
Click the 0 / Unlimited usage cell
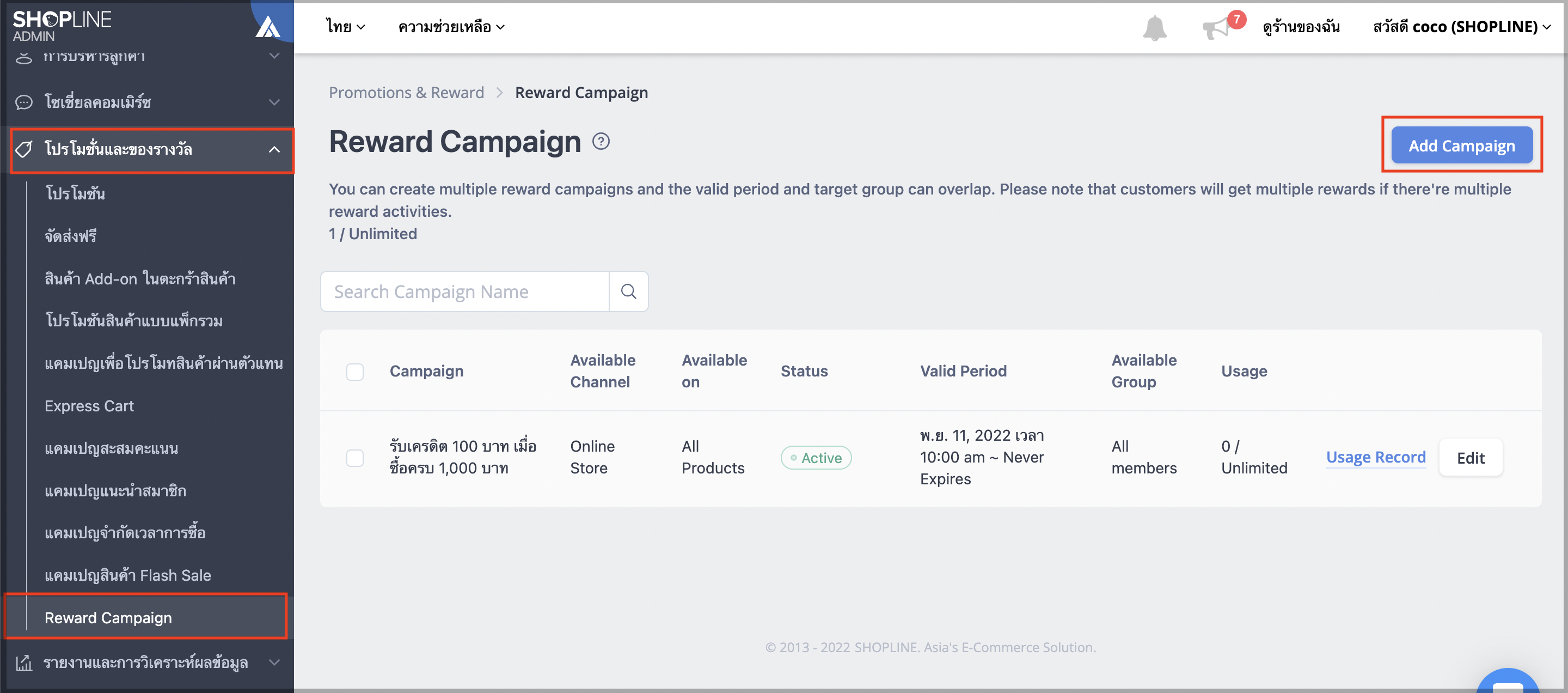point(1254,457)
